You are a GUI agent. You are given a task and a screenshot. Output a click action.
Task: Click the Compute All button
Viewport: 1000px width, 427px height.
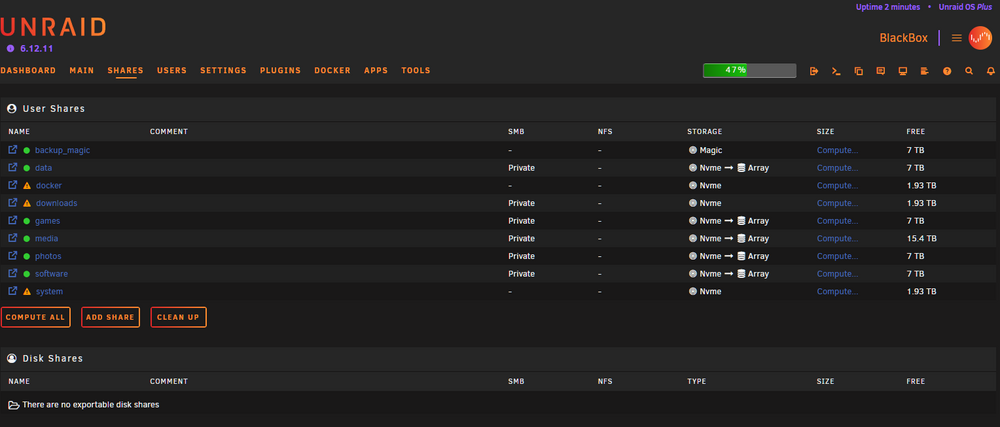point(36,317)
